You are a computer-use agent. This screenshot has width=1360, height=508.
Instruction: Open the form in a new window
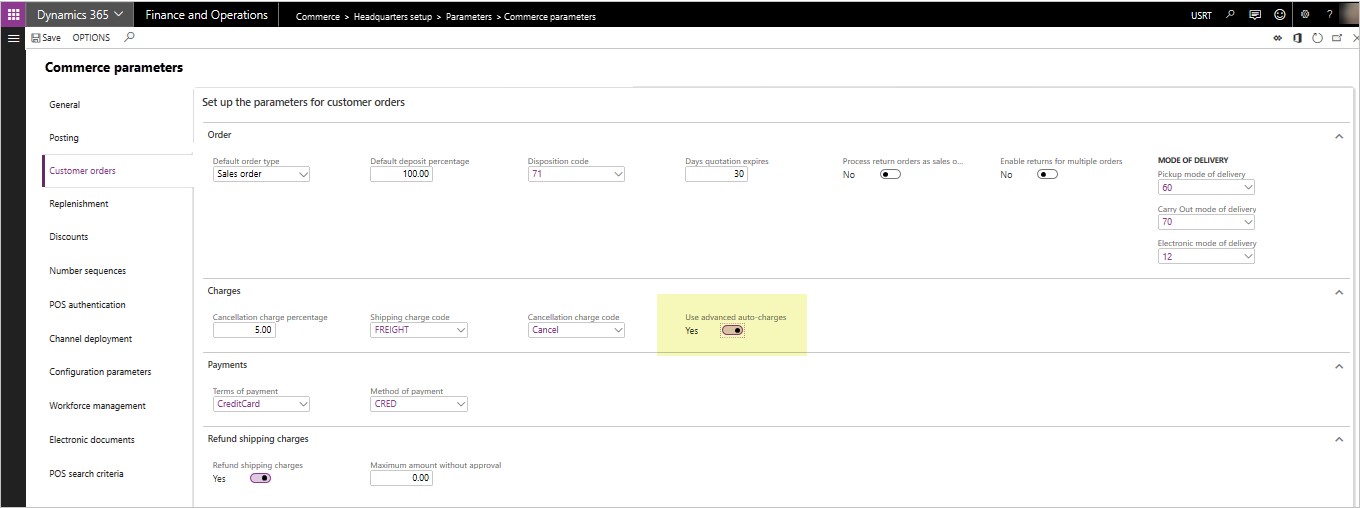(x=1336, y=38)
